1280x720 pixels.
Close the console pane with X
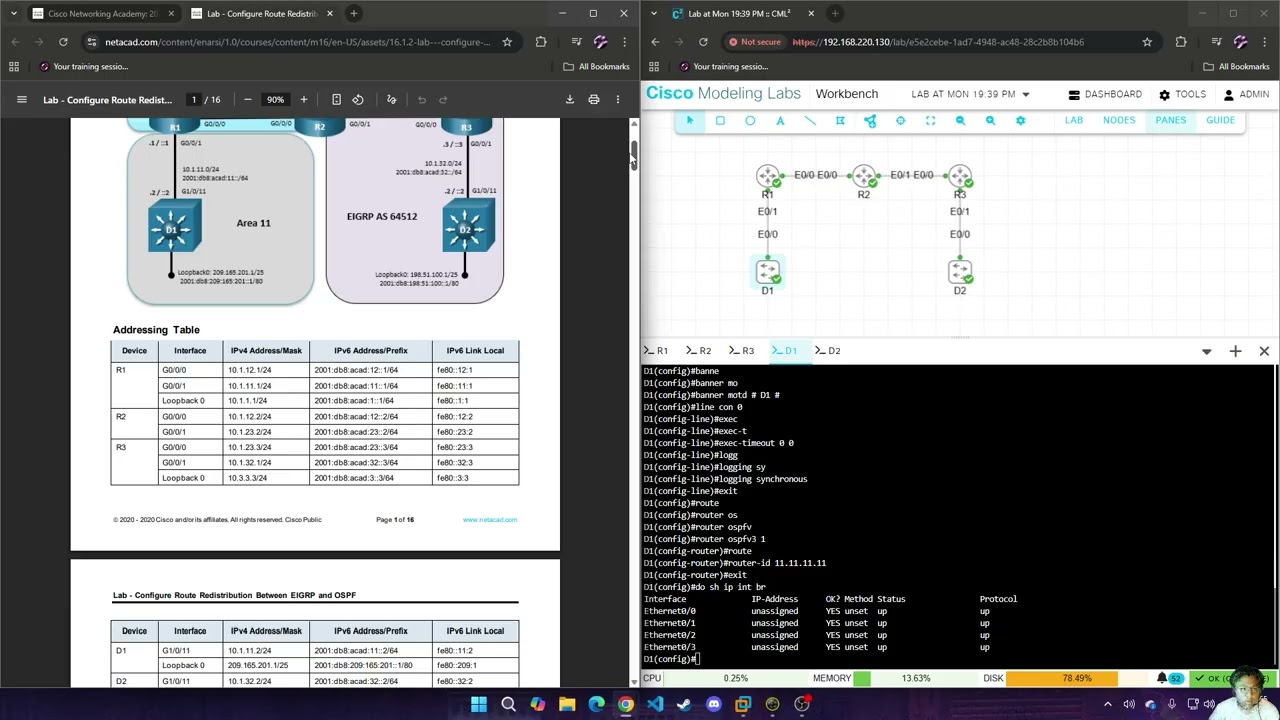pos(1264,351)
